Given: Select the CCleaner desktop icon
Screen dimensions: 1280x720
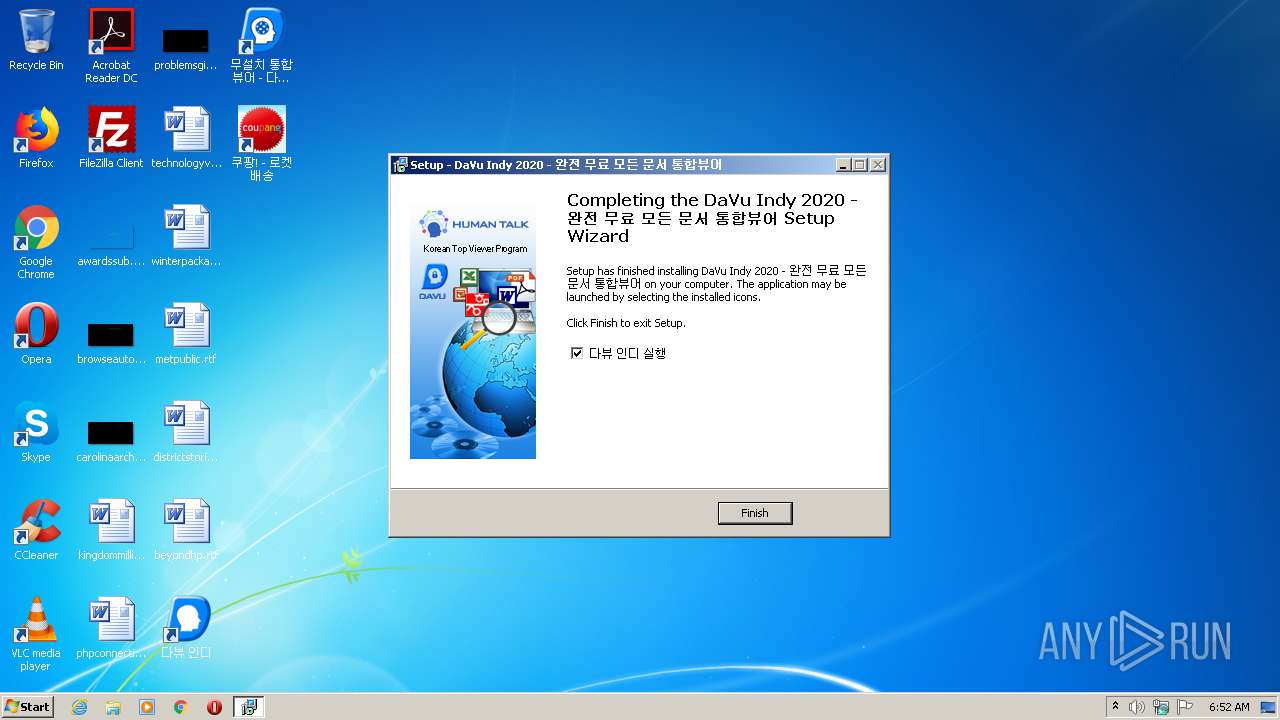Looking at the screenshot, I should click(x=36, y=530).
